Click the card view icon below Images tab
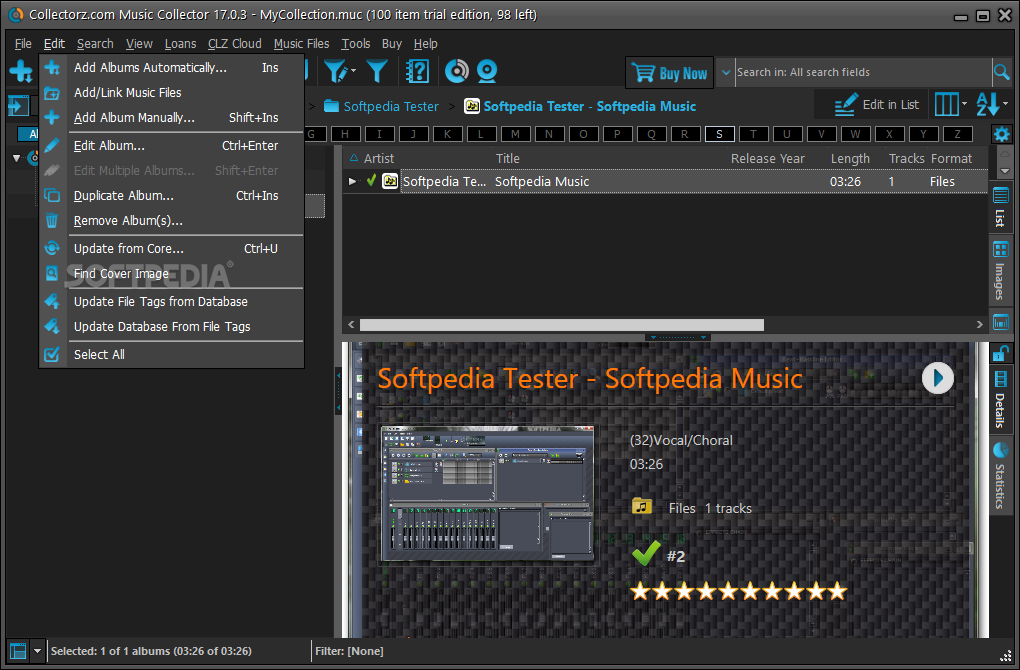 [x=1000, y=321]
